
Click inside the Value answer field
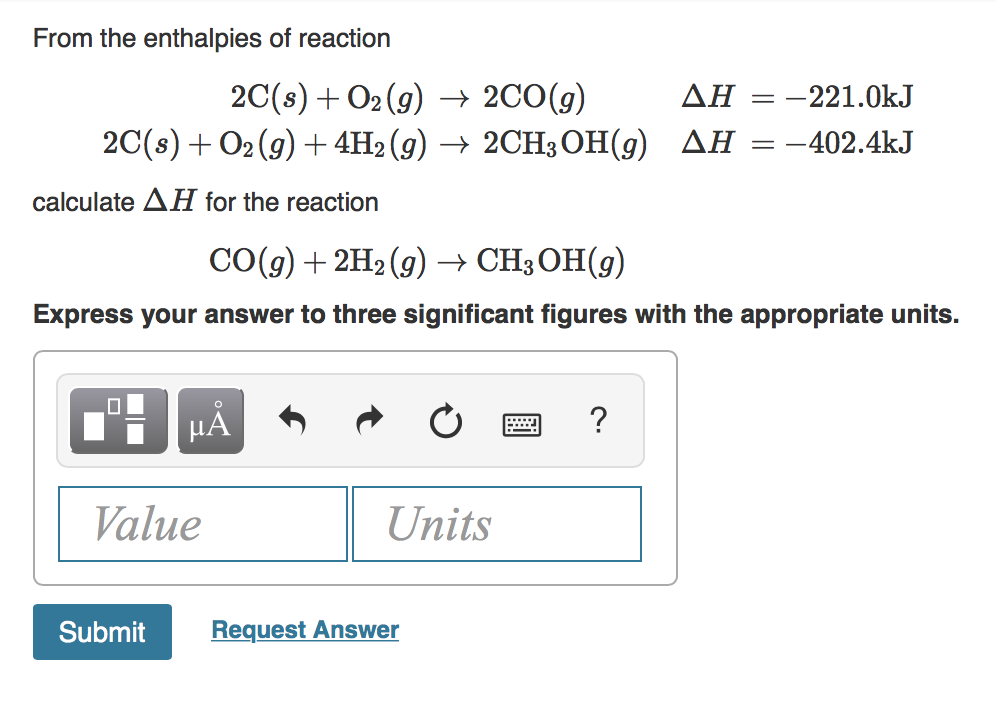pos(202,523)
